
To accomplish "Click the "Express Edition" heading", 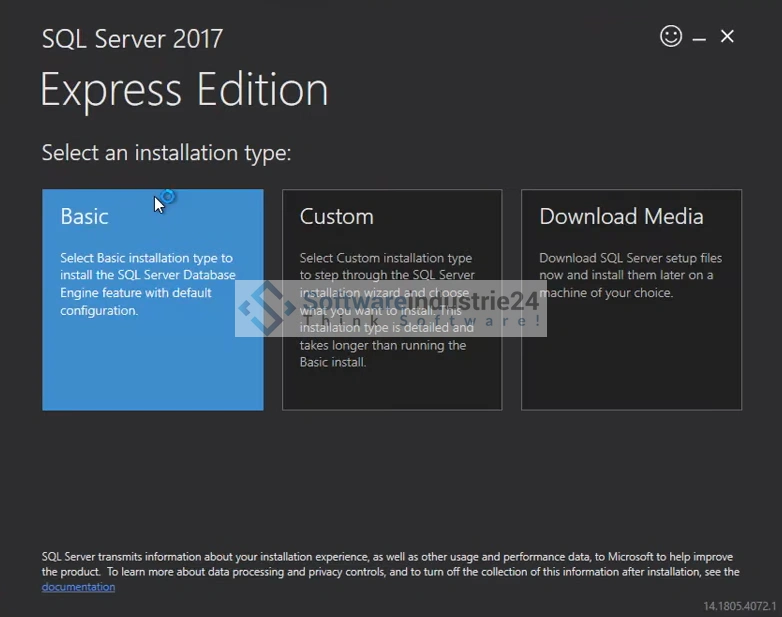I will pyautogui.click(x=184, y=90).
